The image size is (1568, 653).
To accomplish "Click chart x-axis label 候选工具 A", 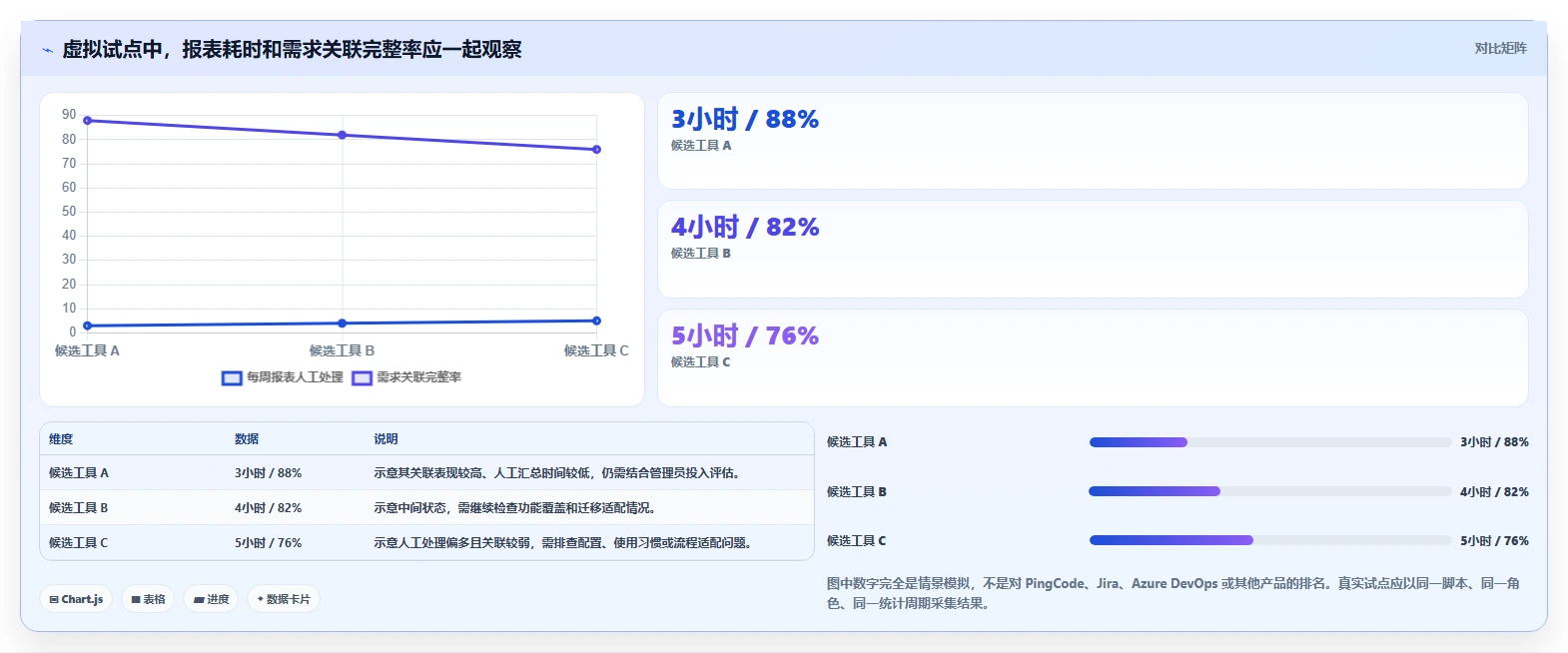I will click(x=87, y=350).
